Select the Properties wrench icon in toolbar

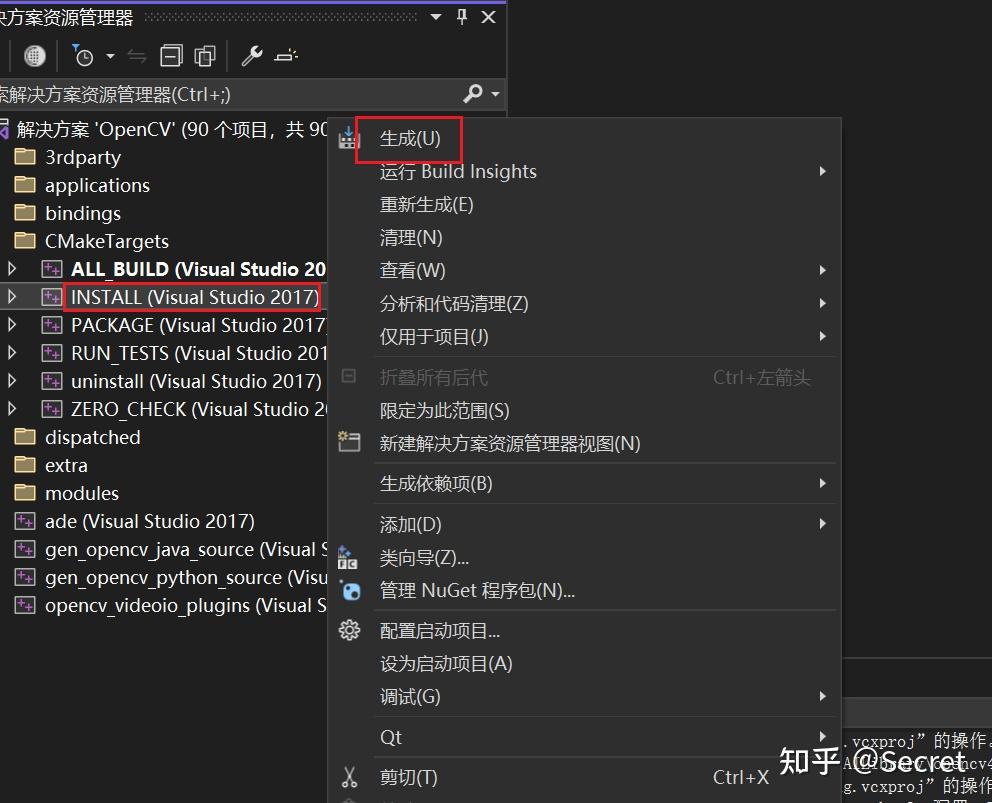(x=251, y=56)
